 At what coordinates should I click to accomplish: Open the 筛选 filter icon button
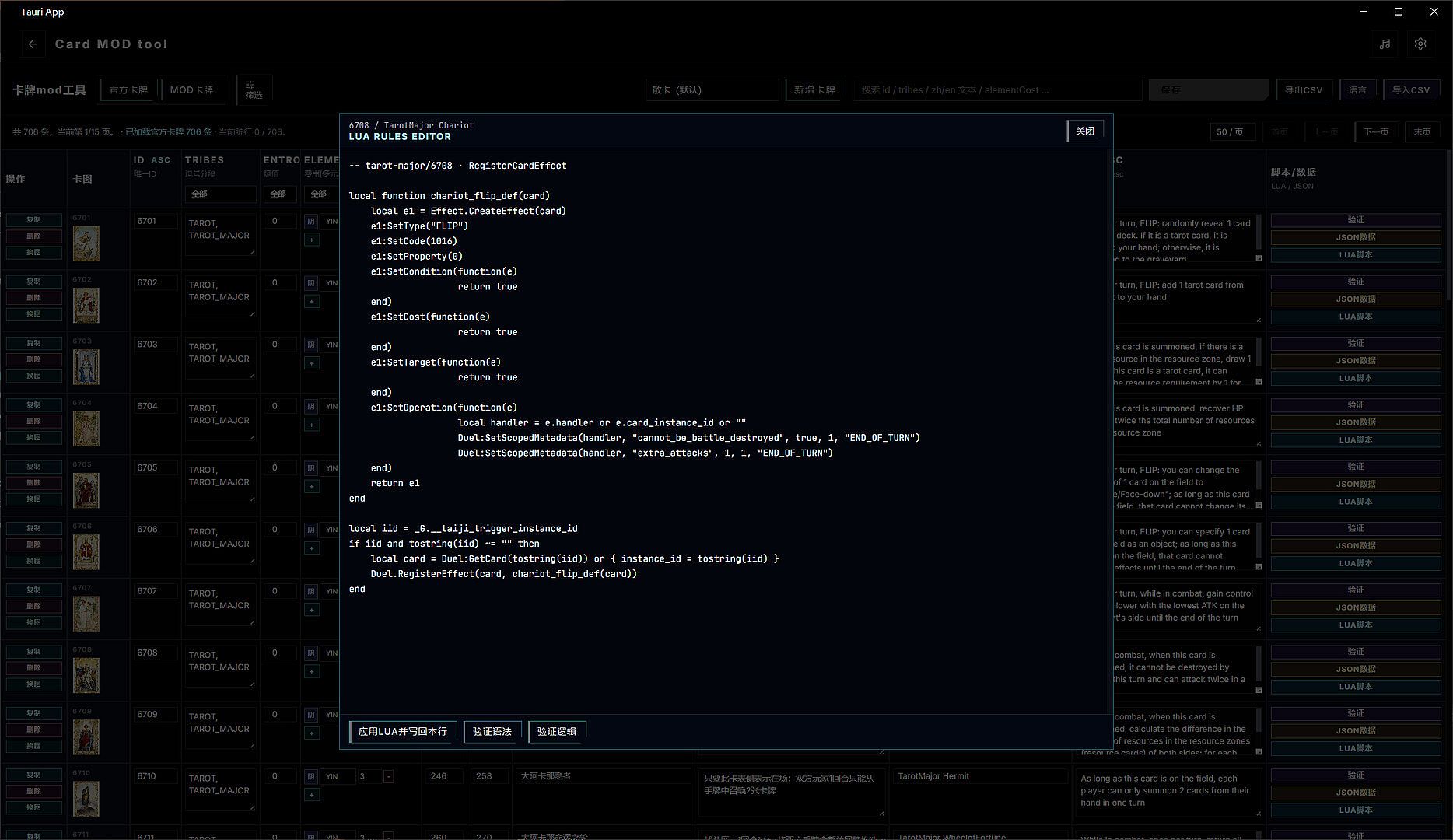254,89
